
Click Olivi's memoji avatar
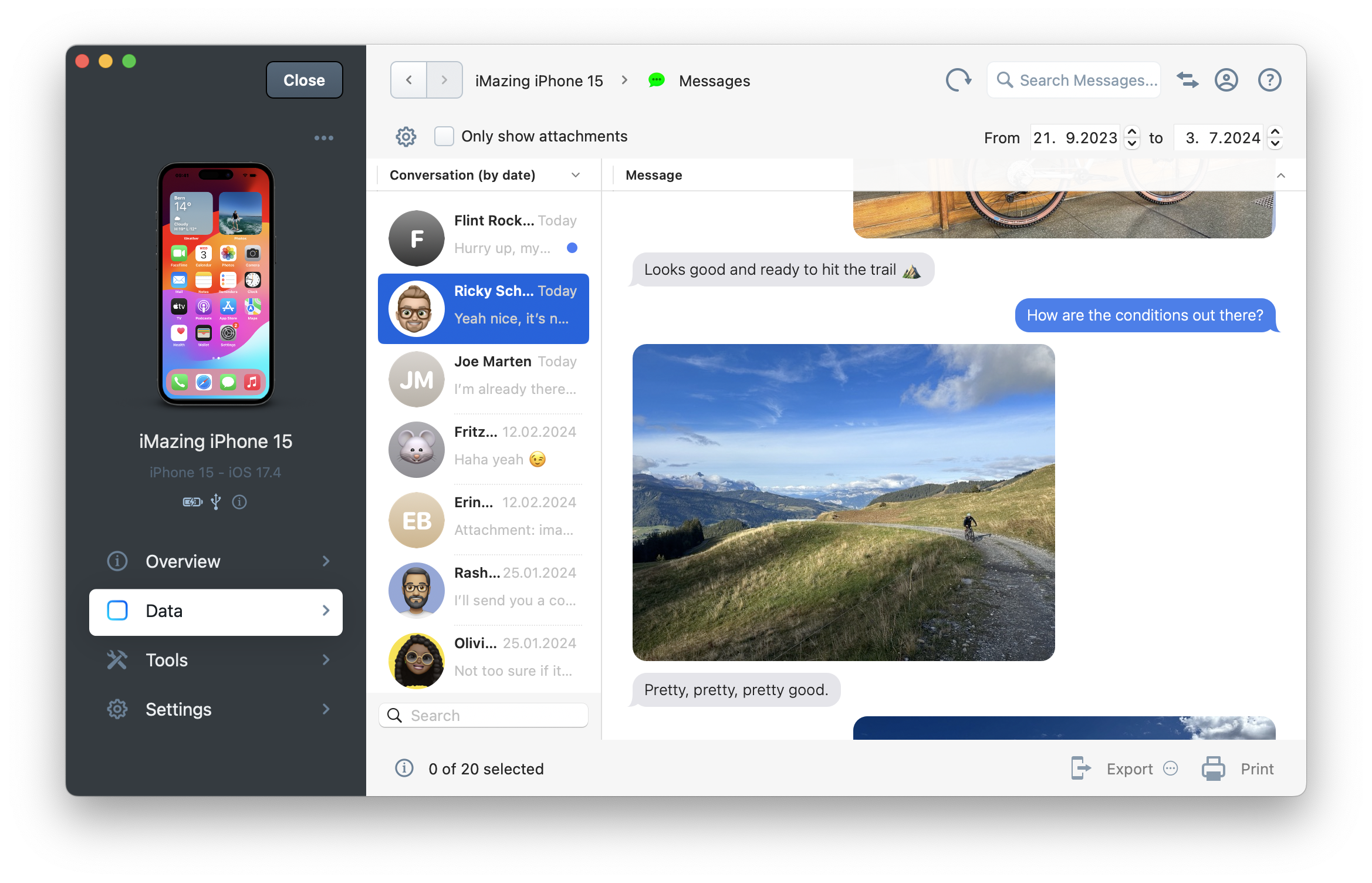417,661
